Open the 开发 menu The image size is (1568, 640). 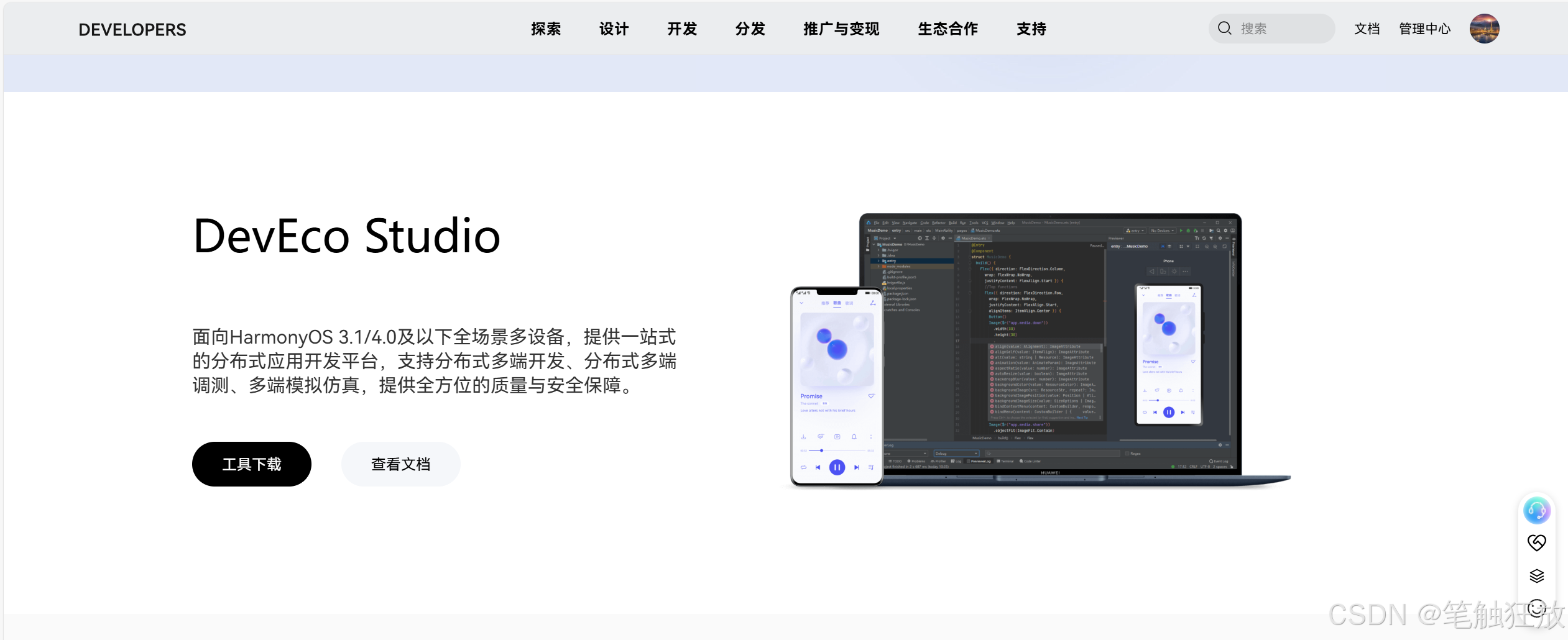[x=682, y=29]
